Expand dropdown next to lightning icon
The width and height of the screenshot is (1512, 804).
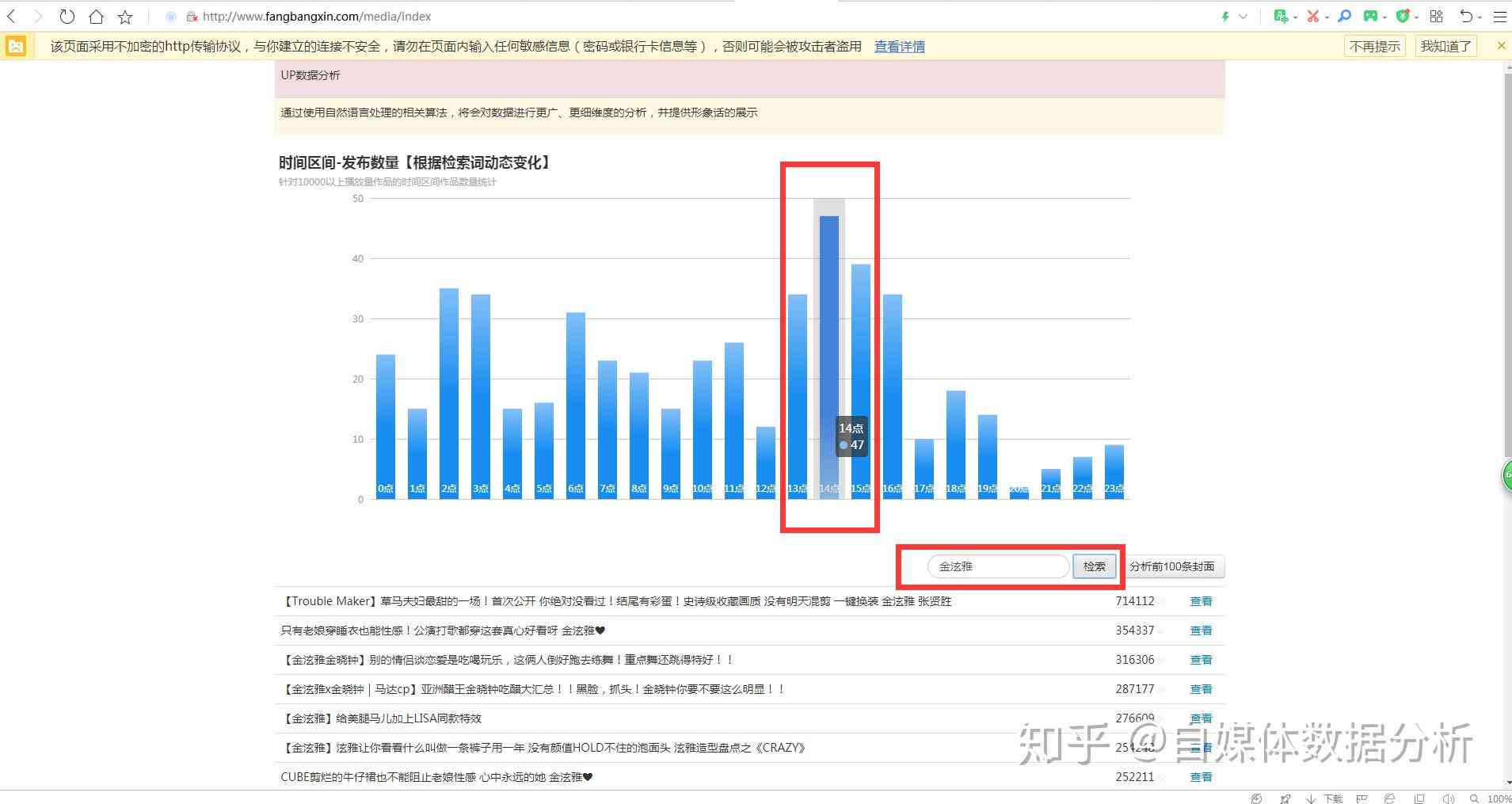1243,16
